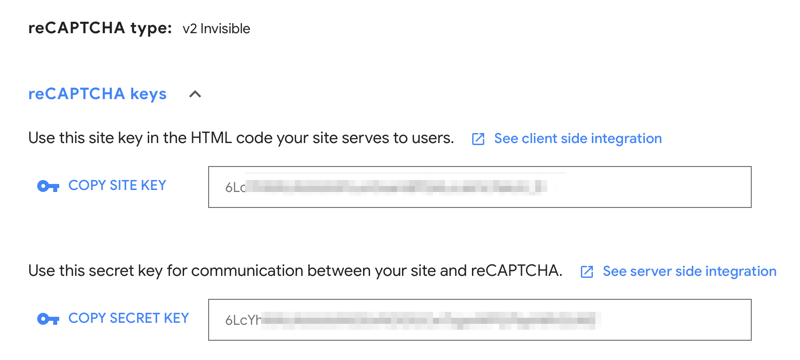Click the secret key communication instruction text

pos(295,271)
